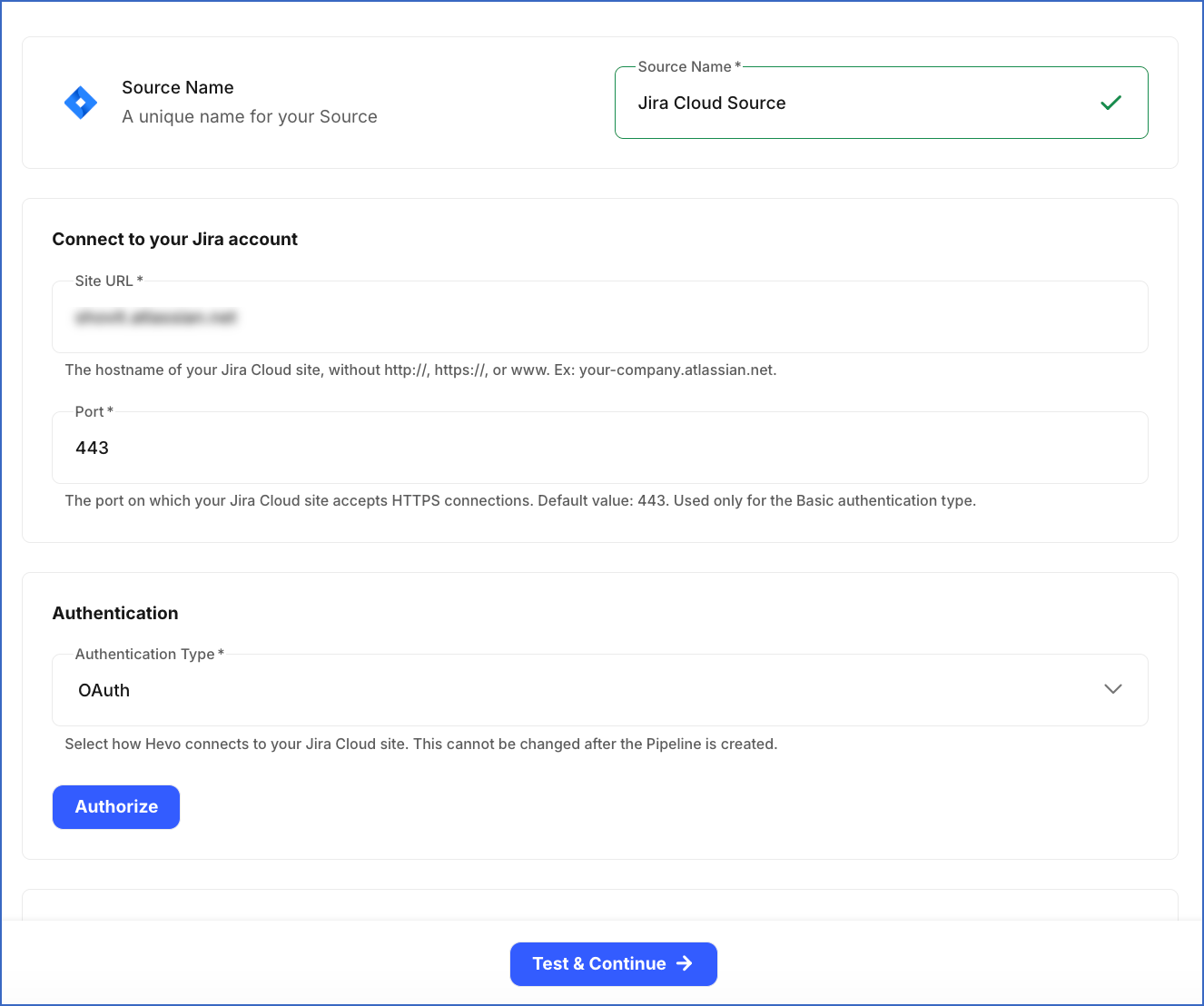Click the Site URL hostname help text
The width and height of the screenshot is (1204, 1006).
click(420, 370)
